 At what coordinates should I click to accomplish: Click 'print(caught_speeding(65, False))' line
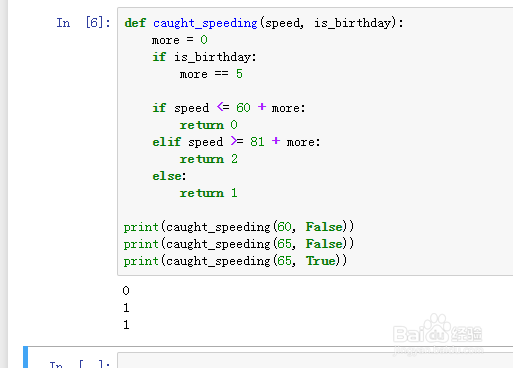click(239, 244)
